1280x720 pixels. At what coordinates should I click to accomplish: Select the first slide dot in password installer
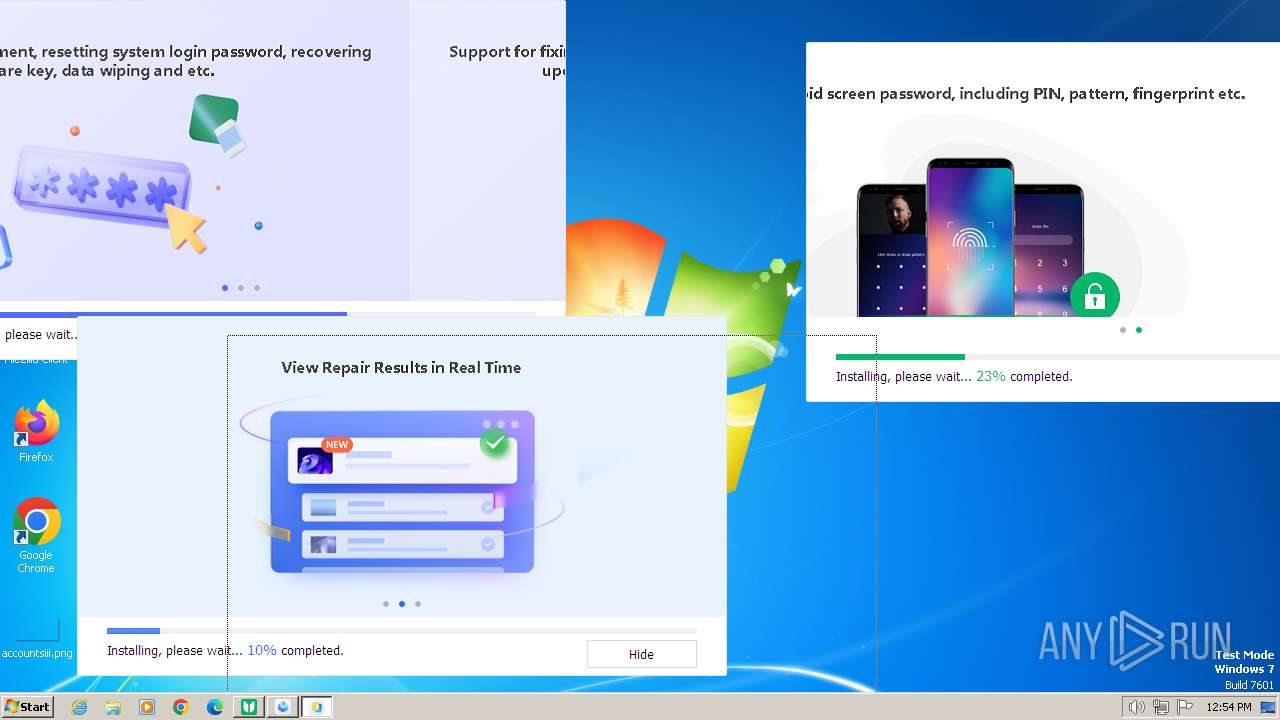[225, 288]
